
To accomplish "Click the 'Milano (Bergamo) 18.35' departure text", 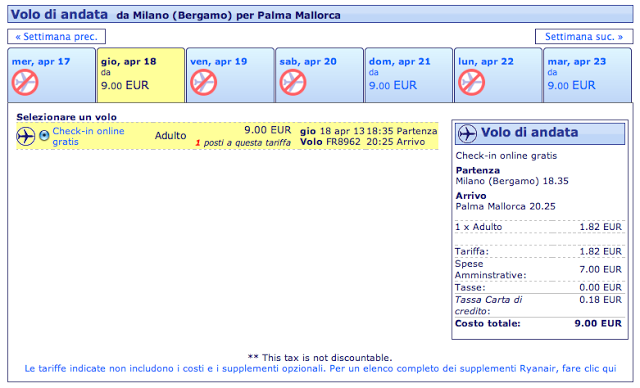I will pos(512,181).
